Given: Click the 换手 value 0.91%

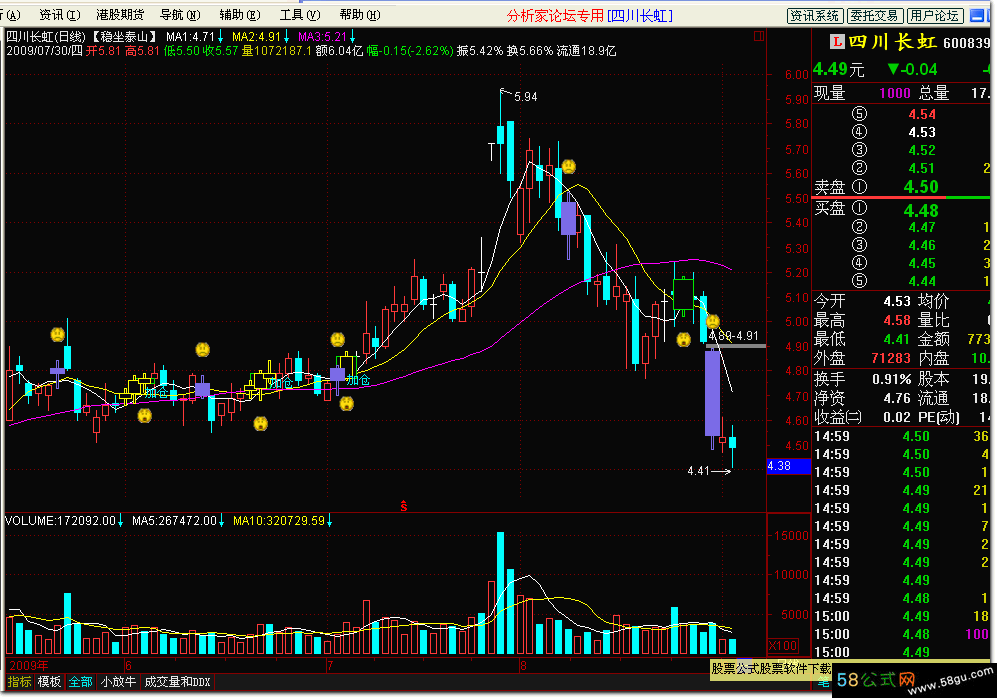Looking at the screenshot, I should pos(891,380).
